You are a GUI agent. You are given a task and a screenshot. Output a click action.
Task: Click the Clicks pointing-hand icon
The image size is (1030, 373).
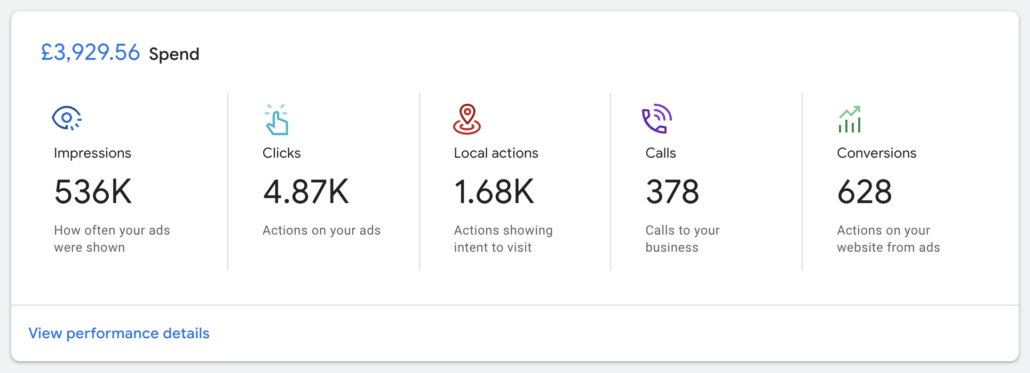(277, 120)
